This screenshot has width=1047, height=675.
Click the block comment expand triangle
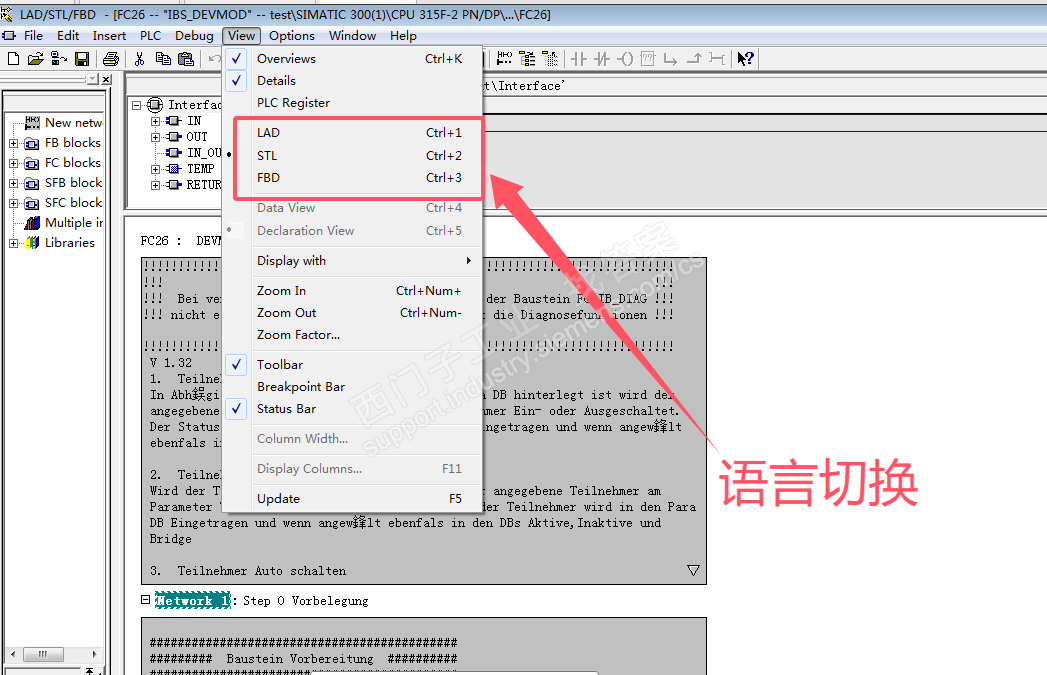tap(693, 570)
